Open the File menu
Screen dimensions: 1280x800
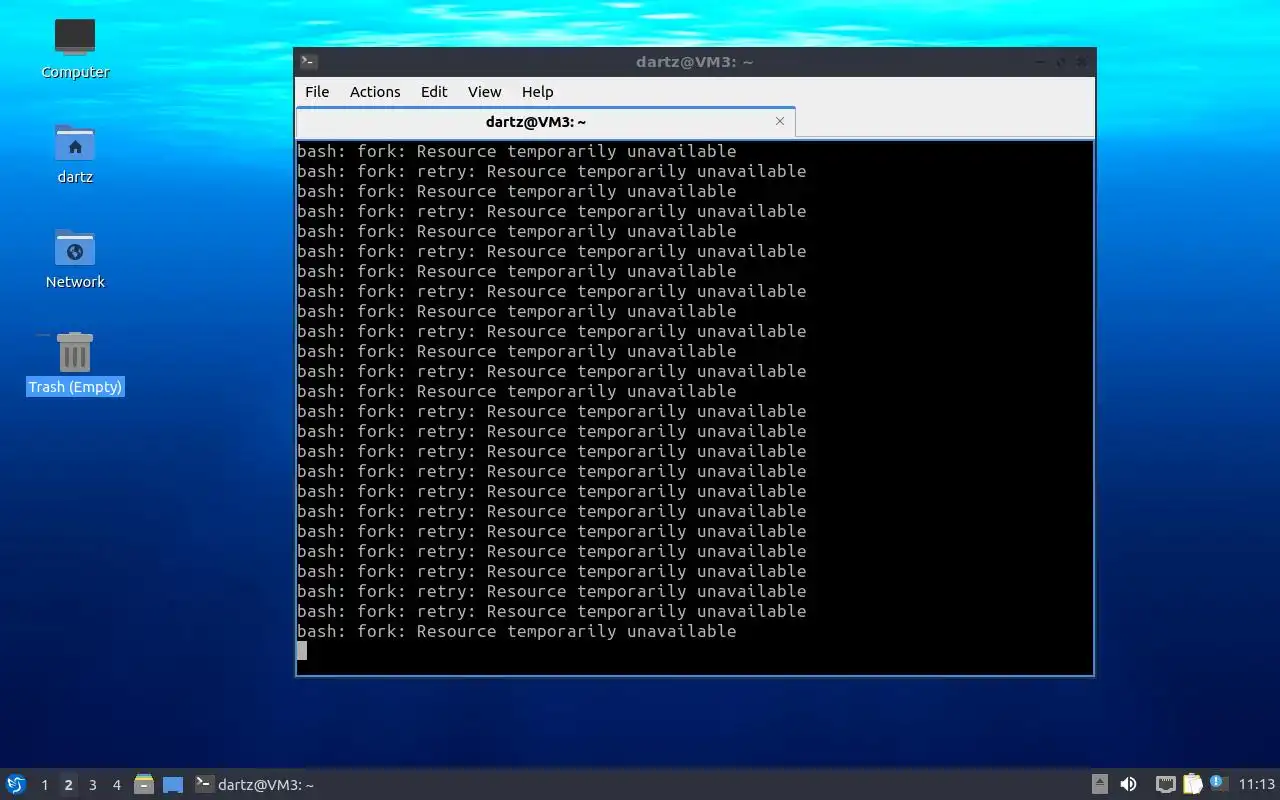click(x=317, y=92)
